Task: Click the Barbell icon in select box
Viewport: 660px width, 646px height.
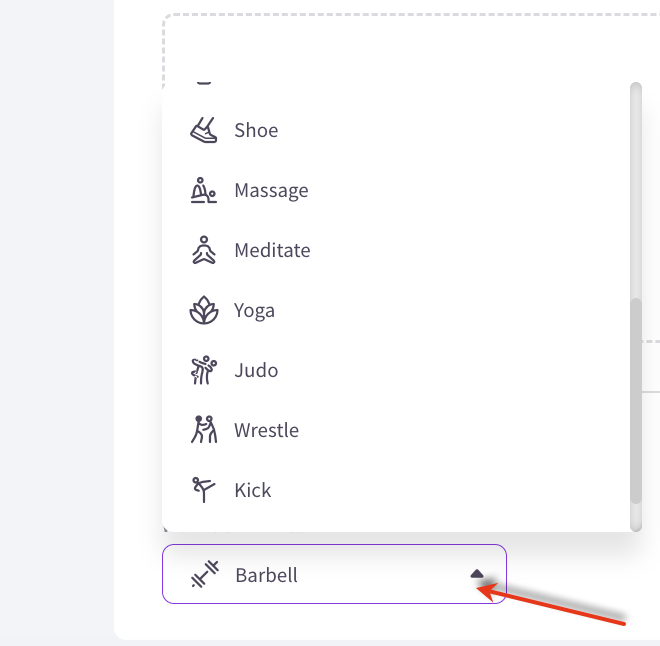Action: coord(205,574)
